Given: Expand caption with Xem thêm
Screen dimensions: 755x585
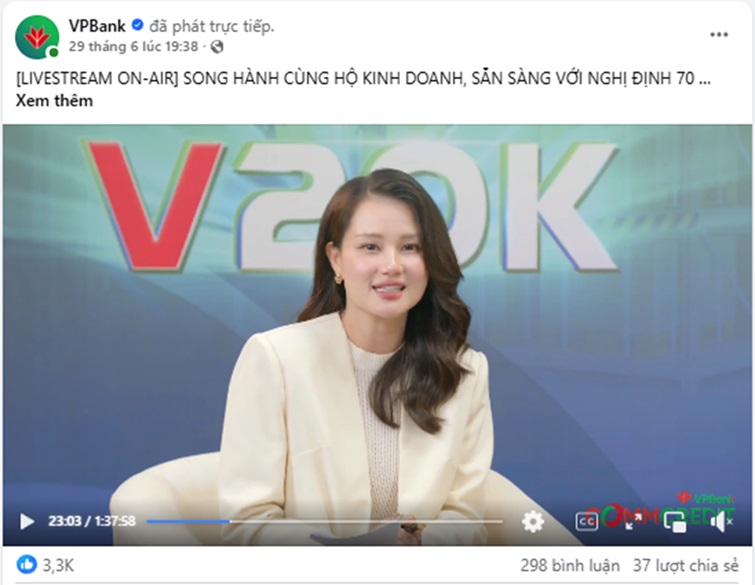Looking at the screenshot, I should [54, 101].
